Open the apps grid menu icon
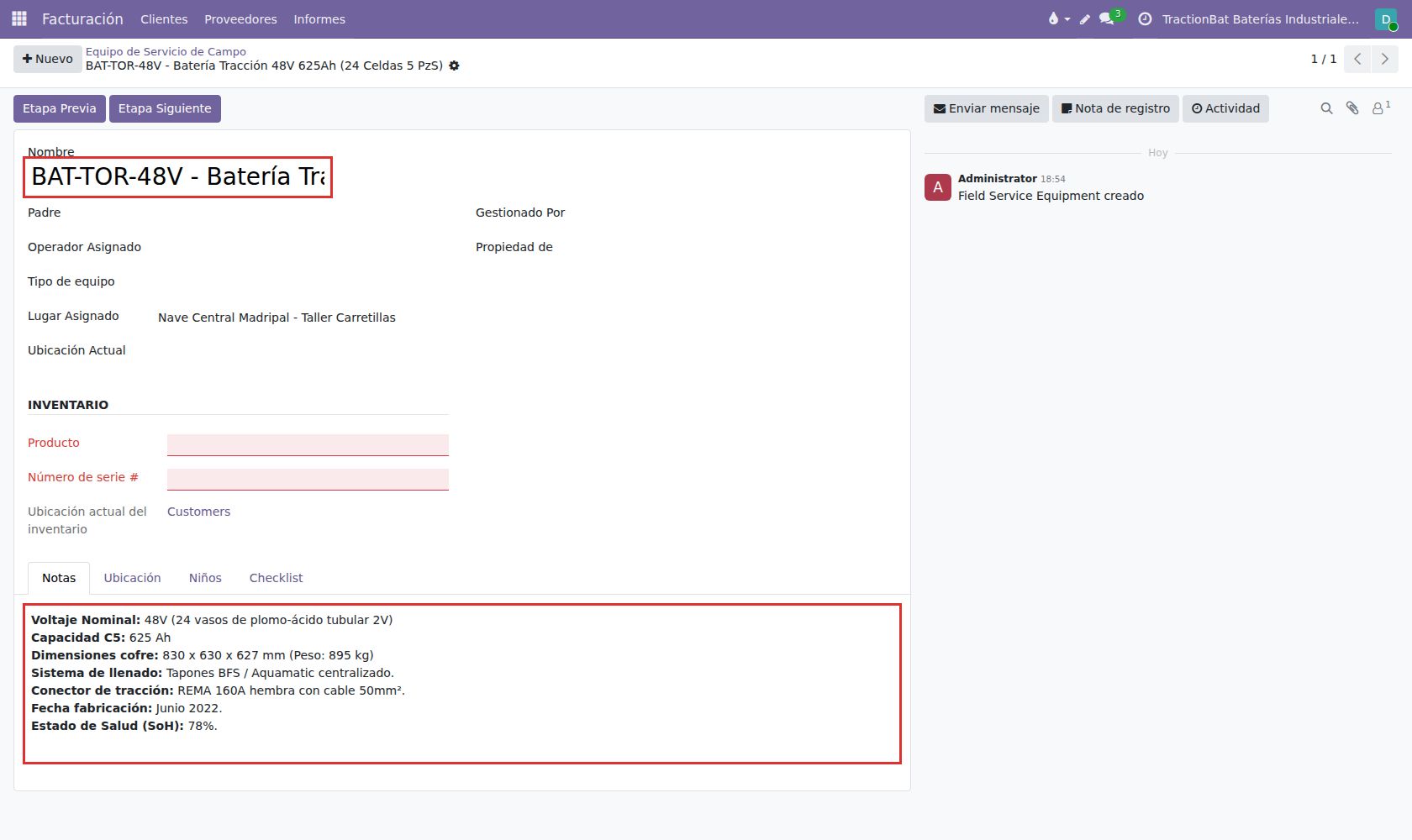This screenshot has height=840, width=1412. [x=19, y=18]
